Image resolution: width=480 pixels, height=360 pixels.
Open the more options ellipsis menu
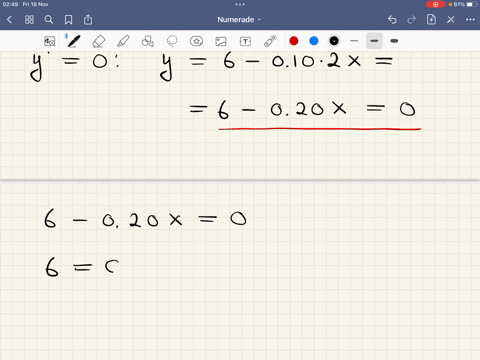[470, 20]
